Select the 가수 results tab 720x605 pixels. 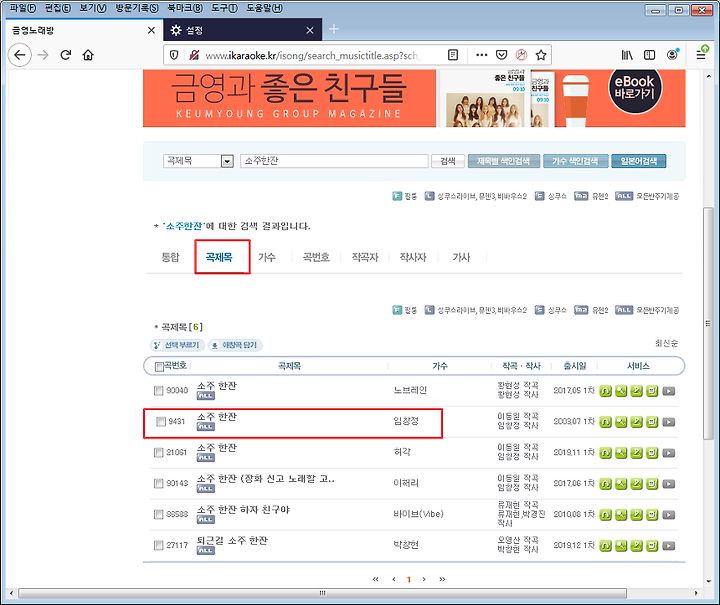(x=267, y=258)
